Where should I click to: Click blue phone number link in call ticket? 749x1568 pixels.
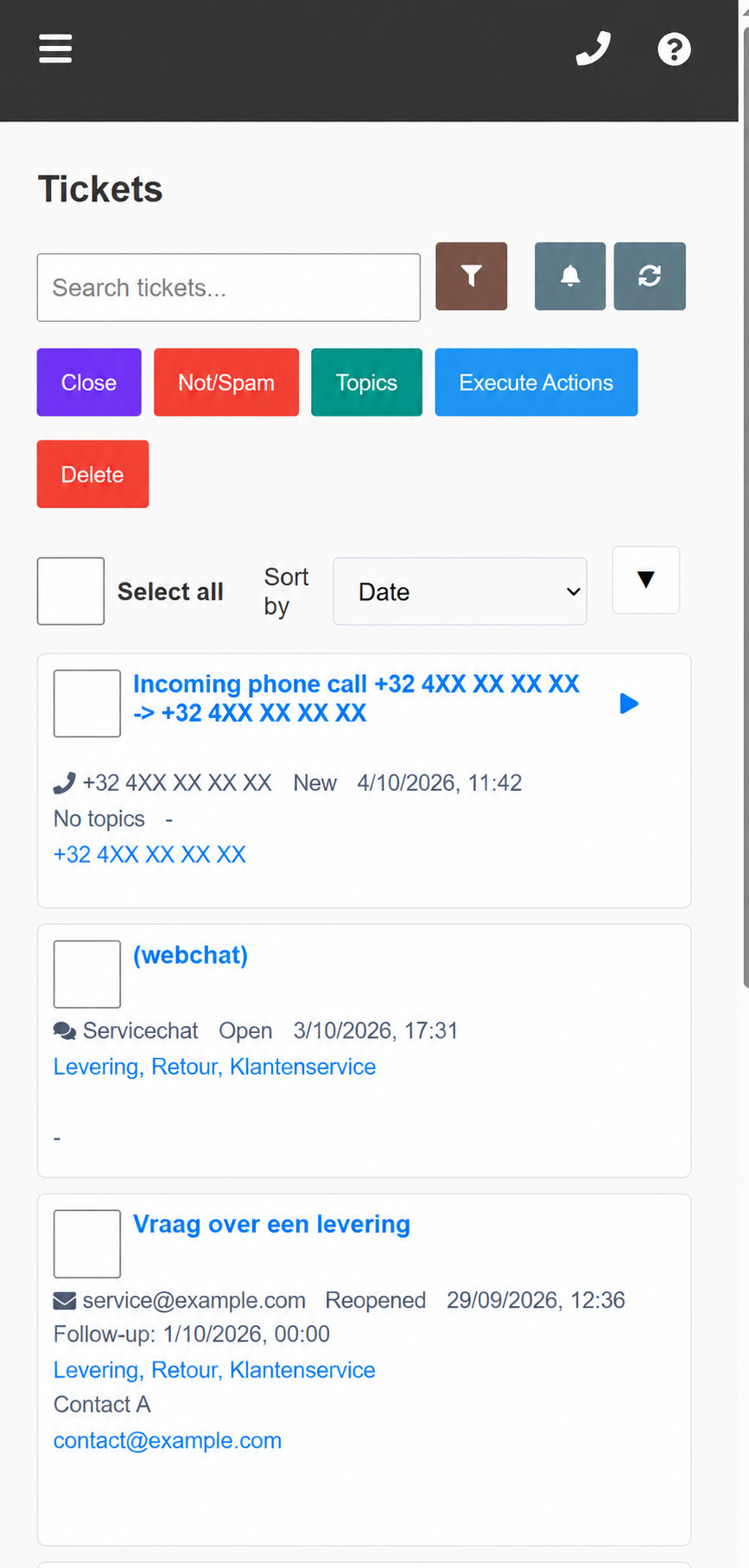pos(149,854)
